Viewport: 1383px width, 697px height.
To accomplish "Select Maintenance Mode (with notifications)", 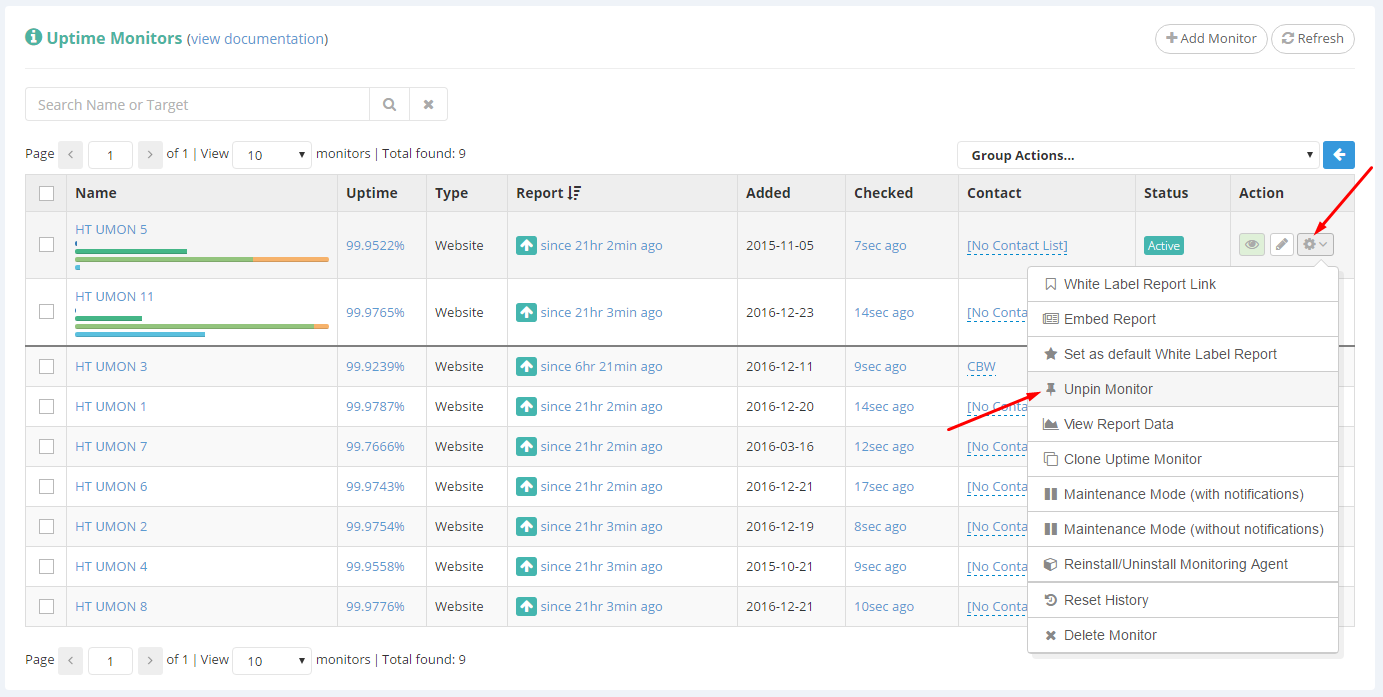I will coord(1183,494).
